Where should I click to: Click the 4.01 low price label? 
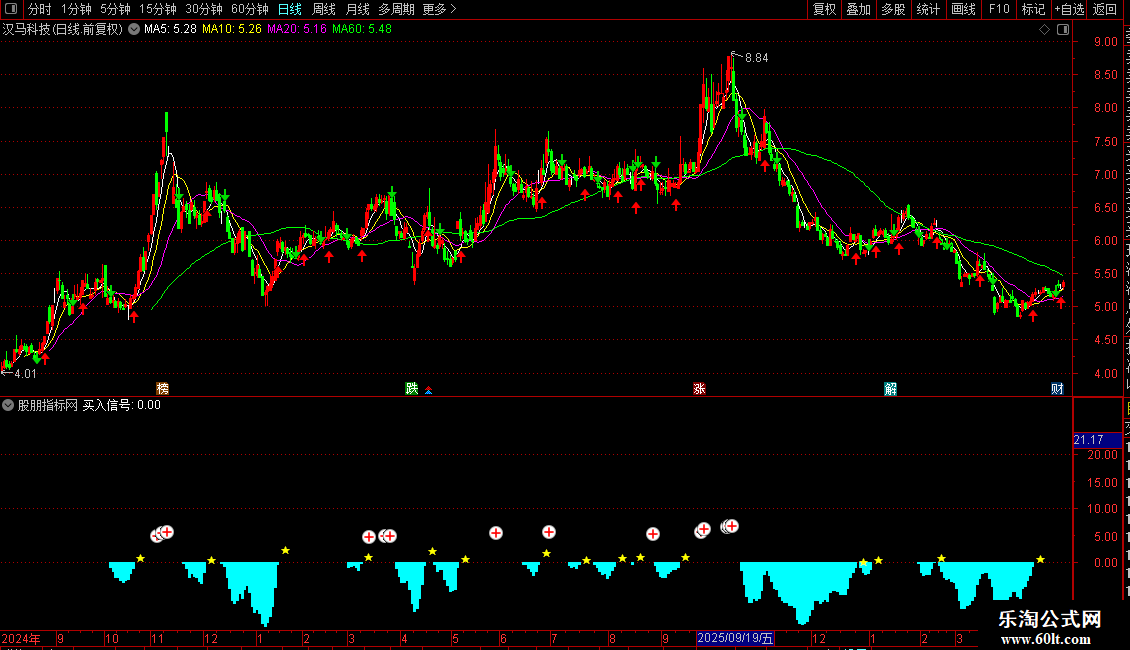25,374
